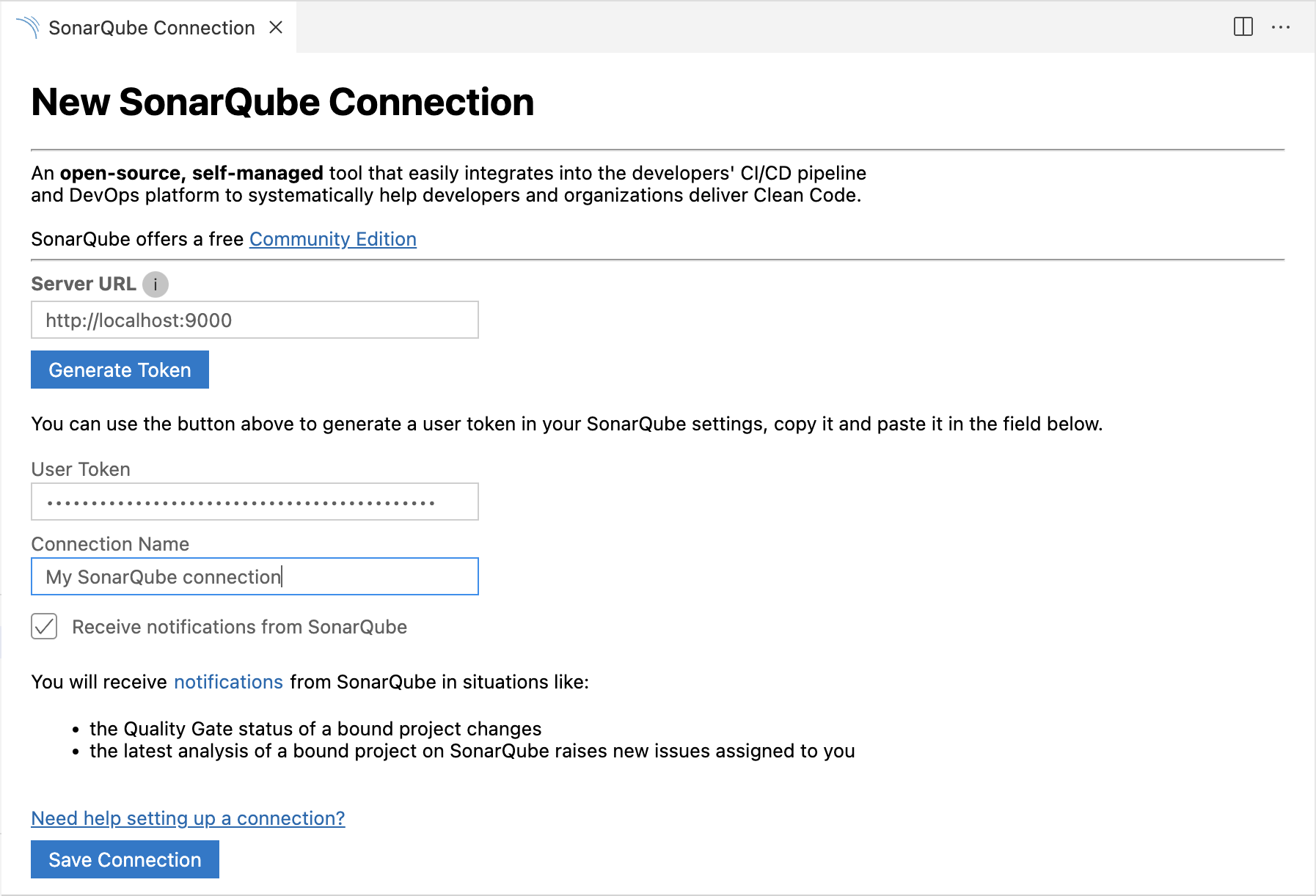Close the SonarQube Connection tab

[x=276, y=27]
